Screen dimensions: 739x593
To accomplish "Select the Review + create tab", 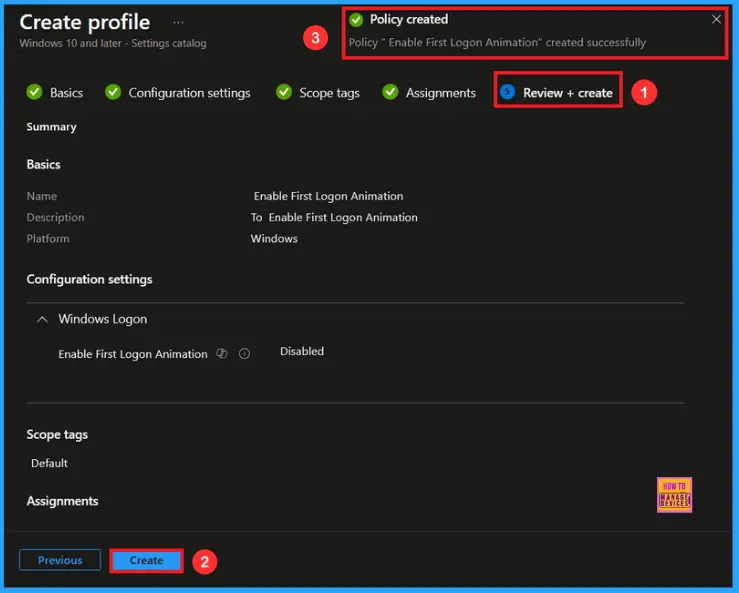I will coord(567,93).
